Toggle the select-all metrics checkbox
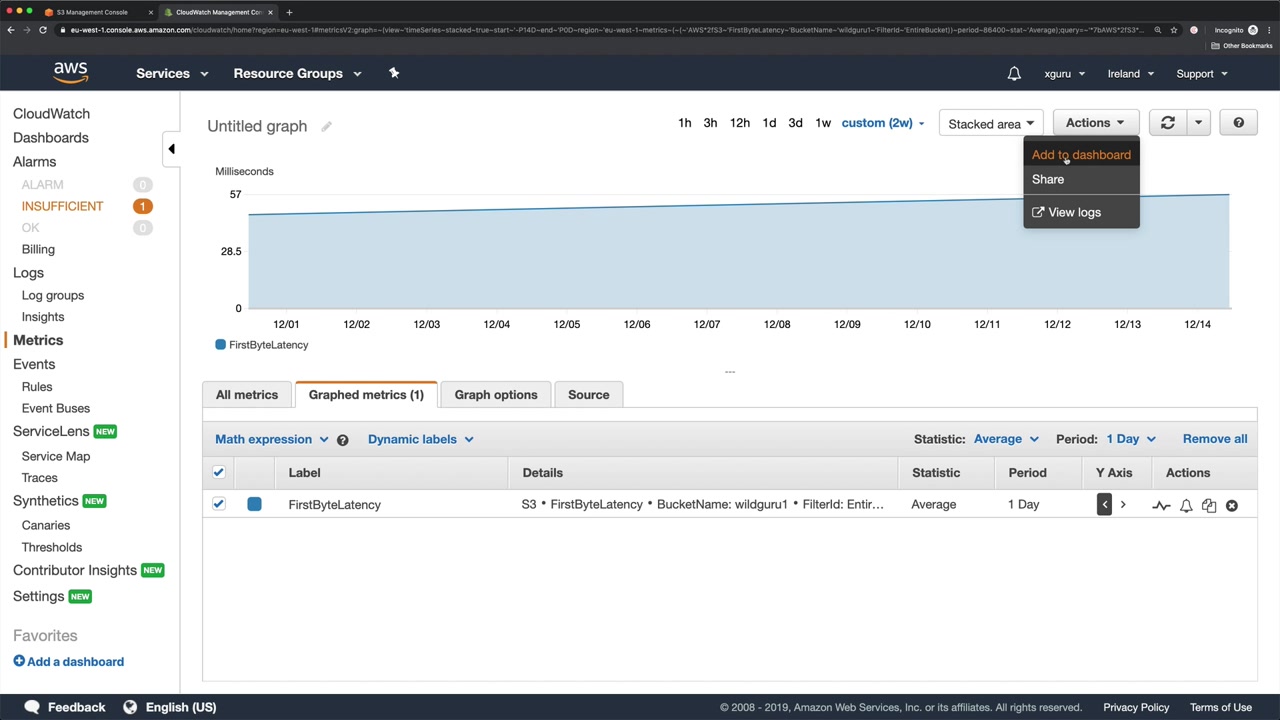Screen dimensions: 1280x720 [218, 472]
